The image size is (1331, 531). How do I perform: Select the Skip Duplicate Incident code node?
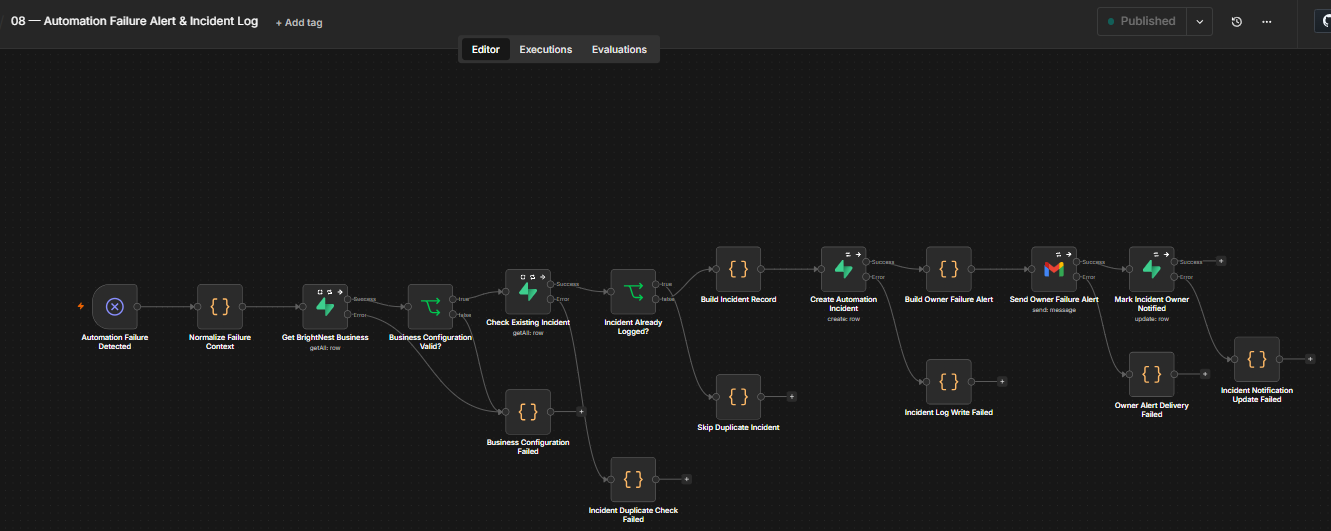coord(738,397)
